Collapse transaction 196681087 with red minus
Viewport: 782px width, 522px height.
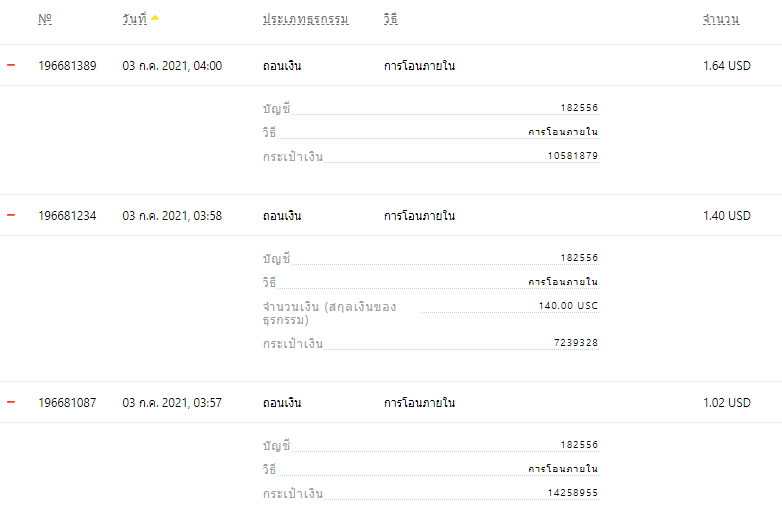[11, 402]
